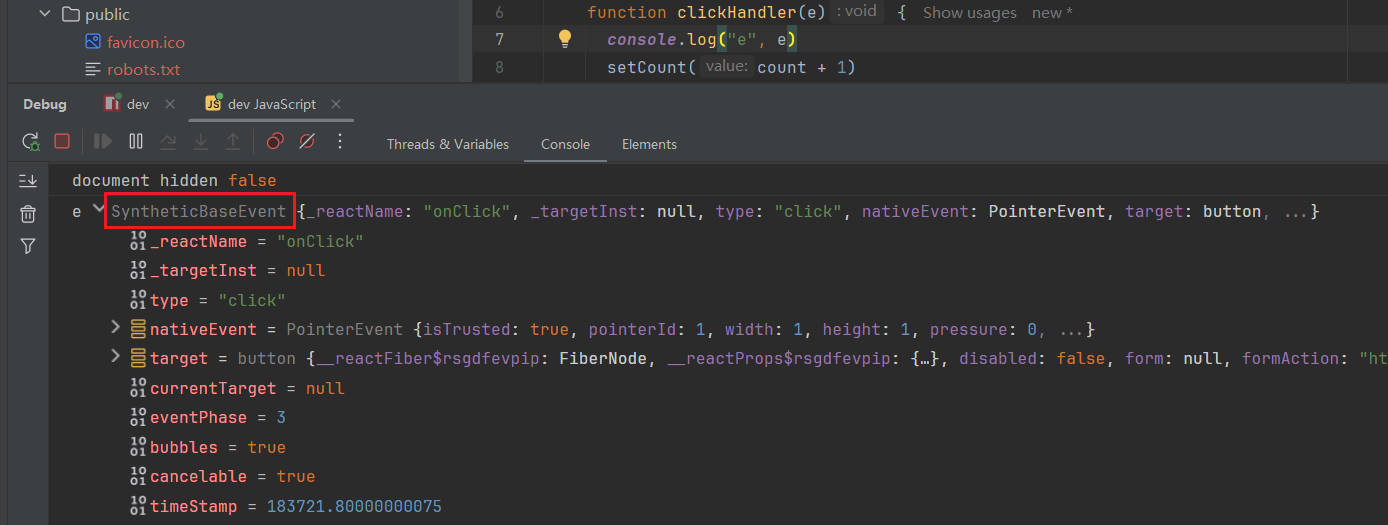Click the robots.txt text file icon
The height and width of the screenshot is (525, 1388).
[93, 69]
